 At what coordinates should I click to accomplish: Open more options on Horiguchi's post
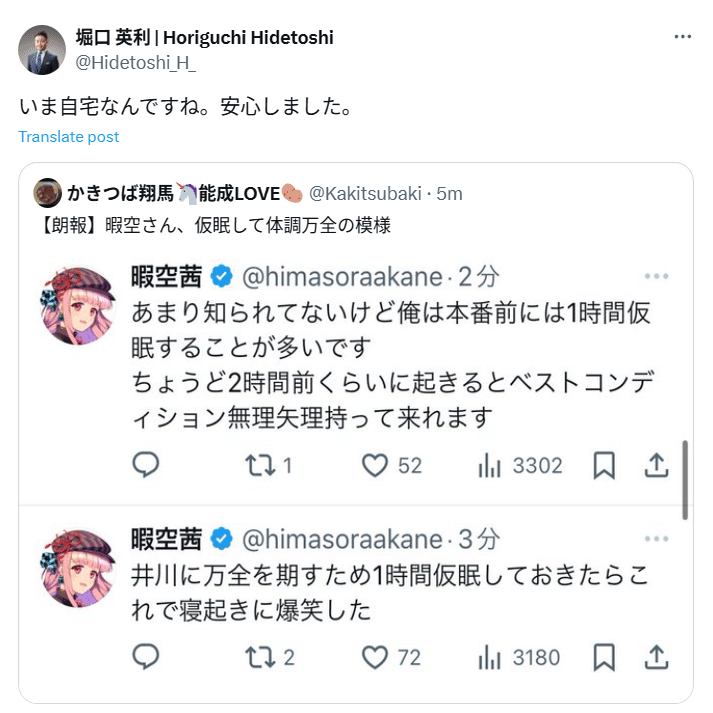[682, 37]
